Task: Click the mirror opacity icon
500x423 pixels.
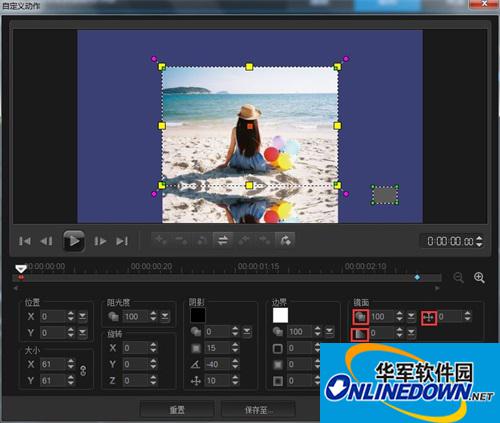Action: coord(360,317)
